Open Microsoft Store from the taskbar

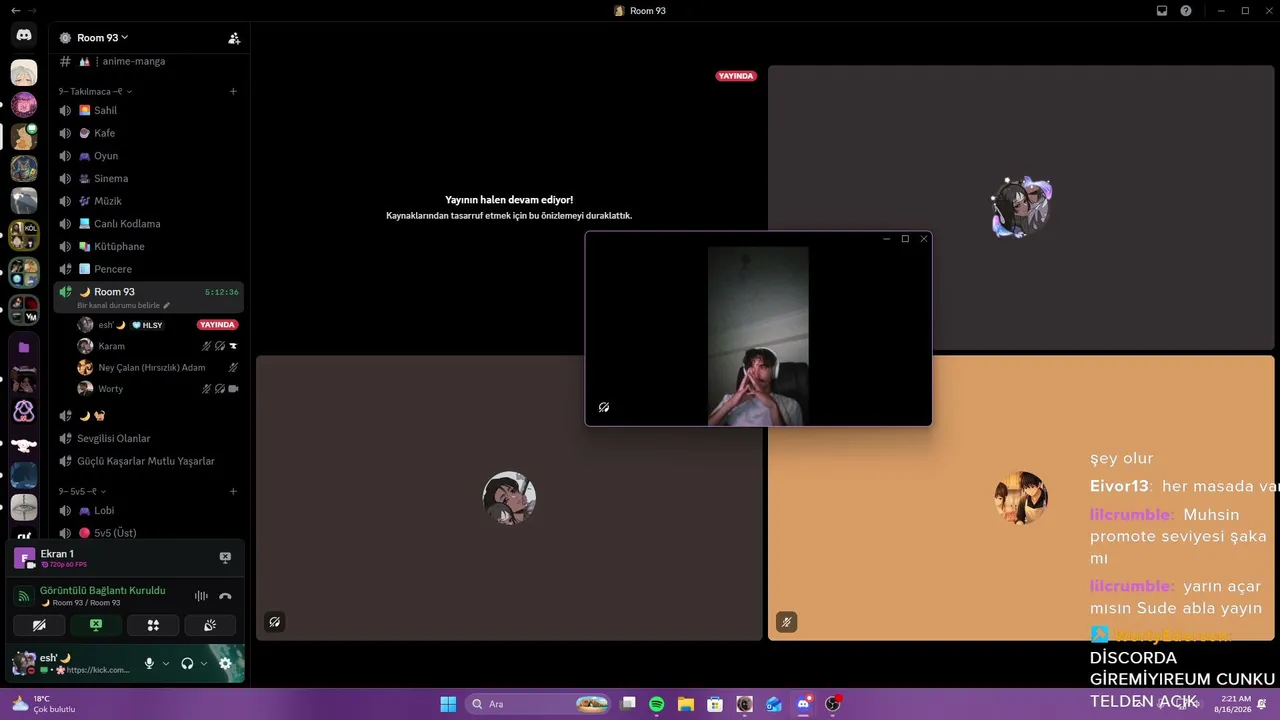coord(715,704)
